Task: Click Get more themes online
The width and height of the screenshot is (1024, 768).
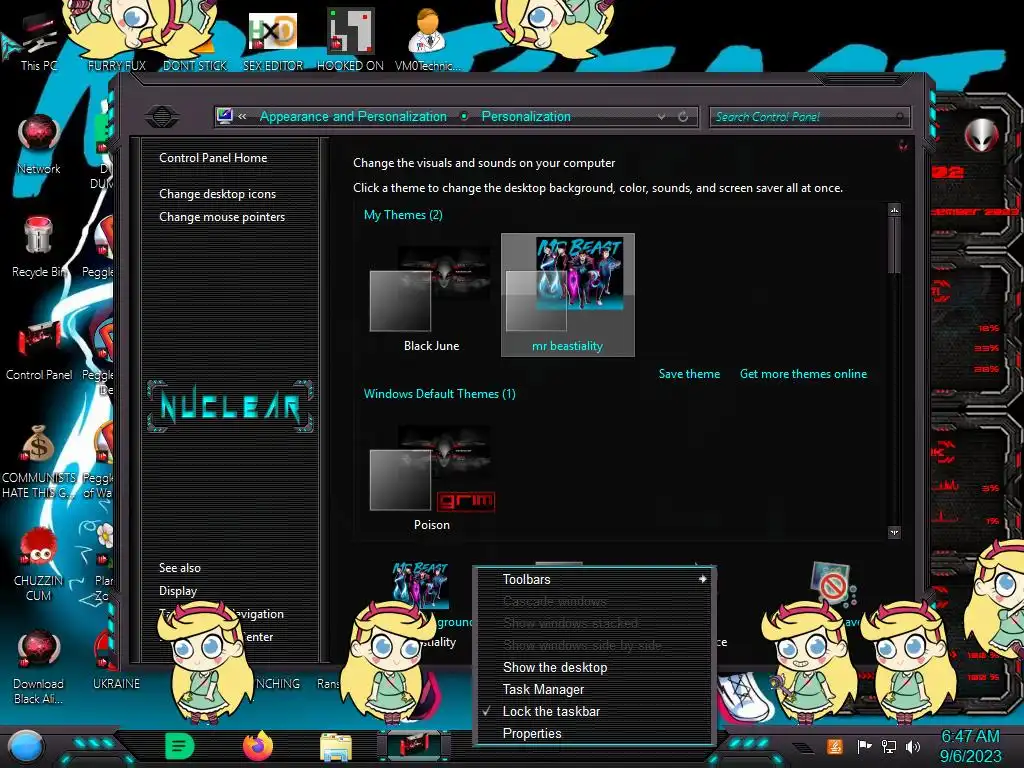Action: (803, 374)
